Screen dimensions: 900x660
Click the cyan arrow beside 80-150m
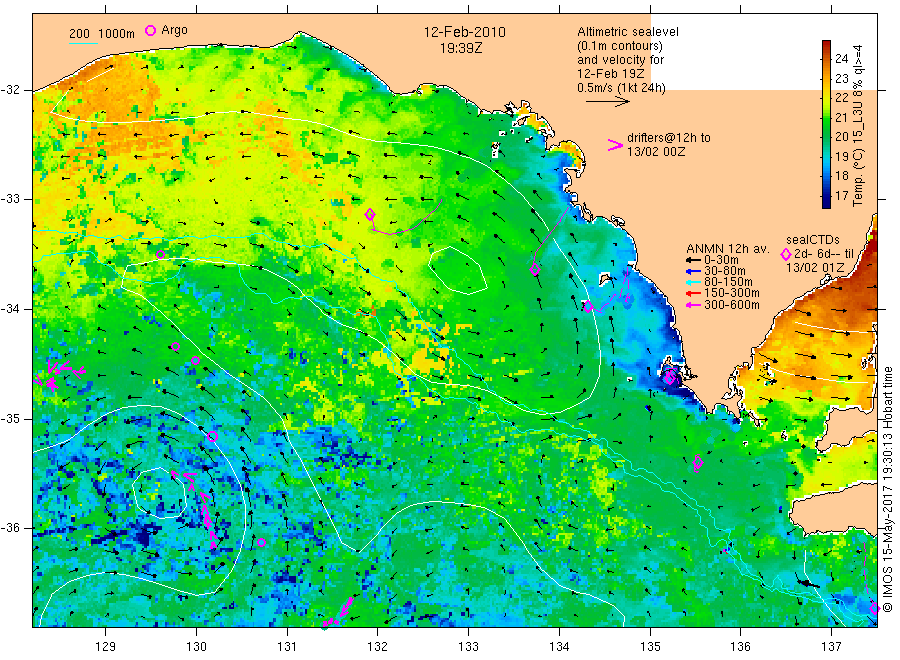coord(693,282)
